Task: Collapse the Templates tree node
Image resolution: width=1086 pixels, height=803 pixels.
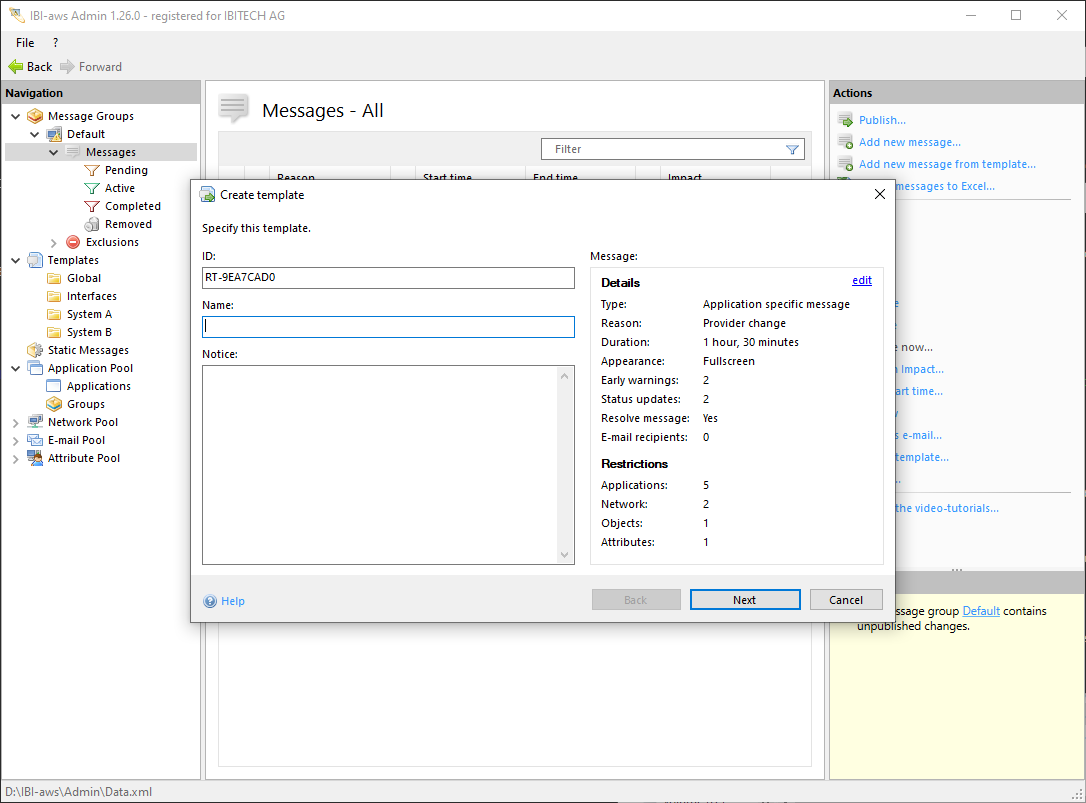Action: pos(15,260)
